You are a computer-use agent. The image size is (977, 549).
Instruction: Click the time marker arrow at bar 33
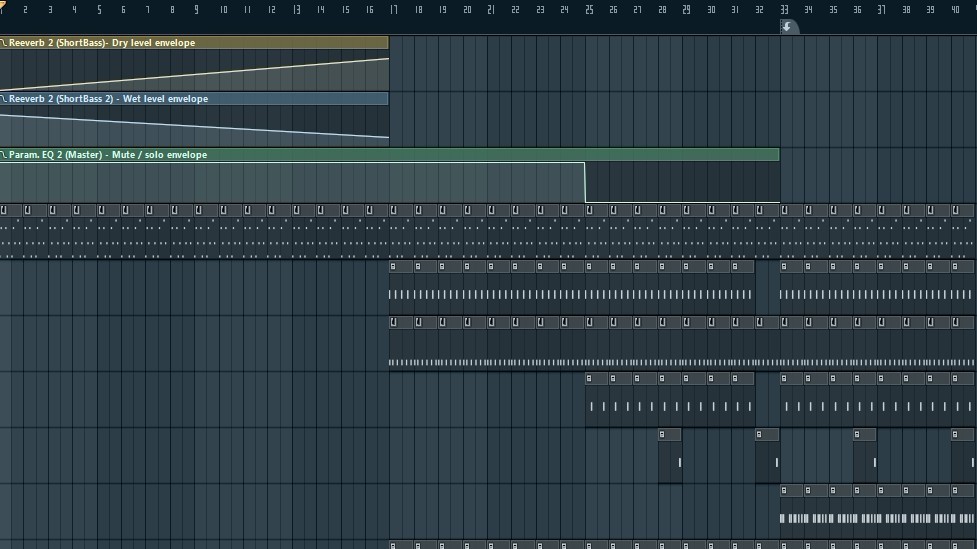[x=787, y=27]
